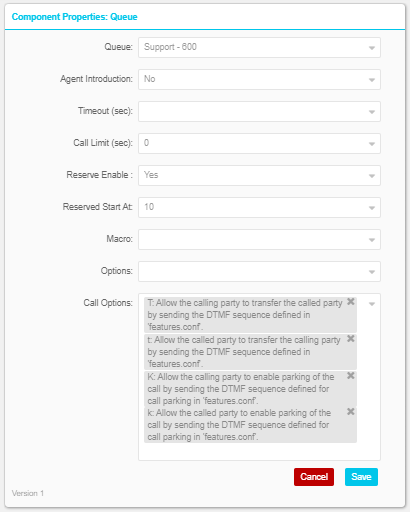Open the Queue dropdown arrow
The width and height of the screenshot is (410, 512).
click(372, 48)
